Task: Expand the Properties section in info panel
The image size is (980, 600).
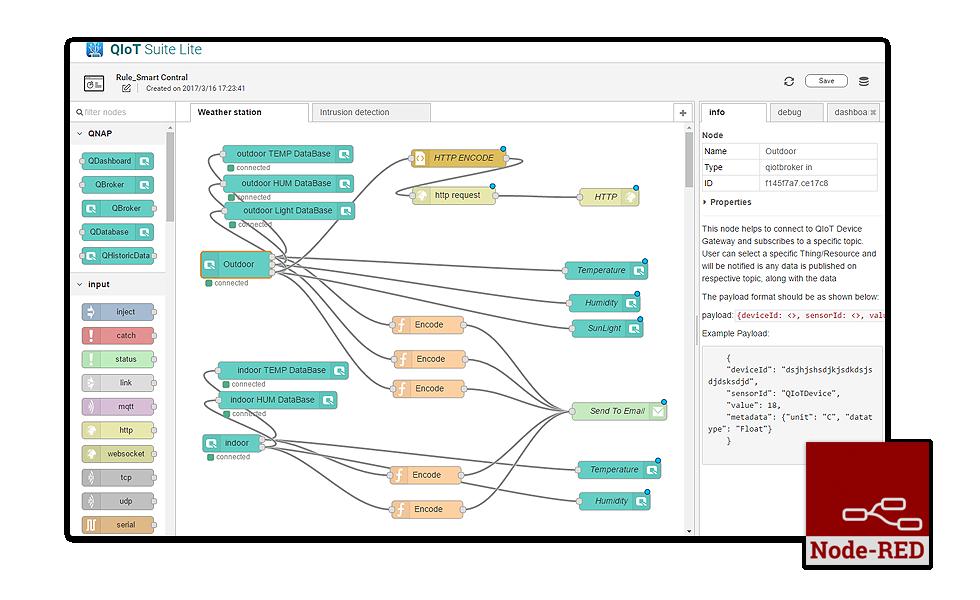Action: (x=727, y=202)
